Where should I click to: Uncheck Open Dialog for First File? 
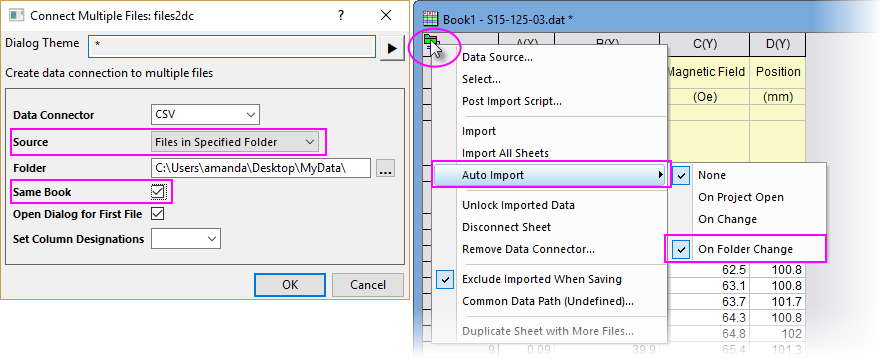click(x=158, y=214)
